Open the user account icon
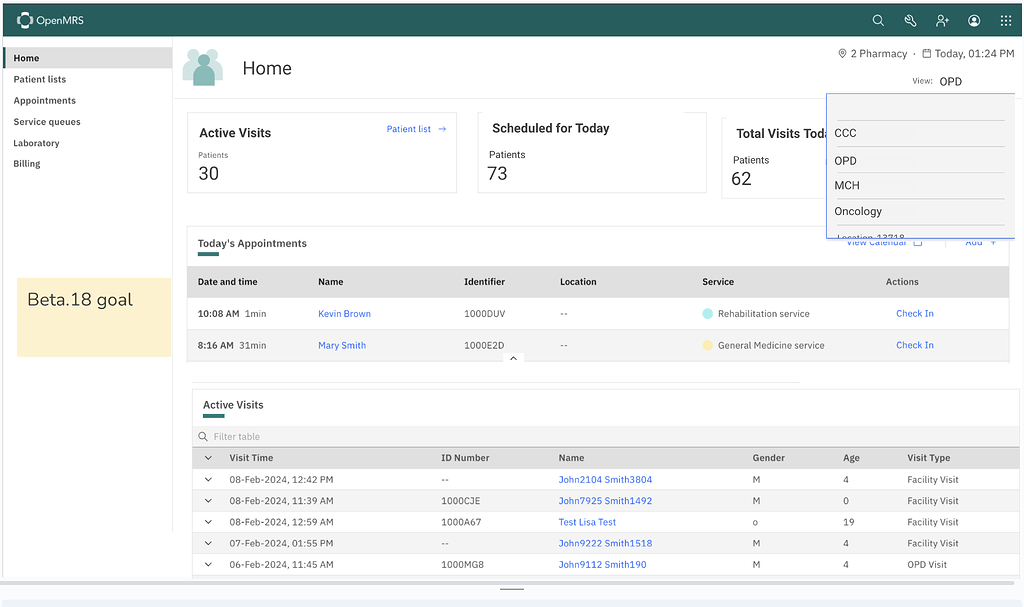 click(x=974, y=20)
